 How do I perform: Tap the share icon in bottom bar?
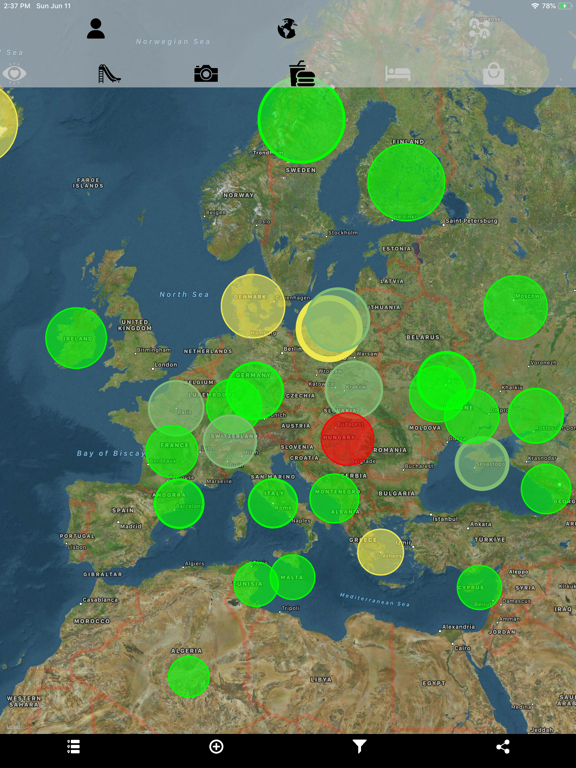[503, 746]
